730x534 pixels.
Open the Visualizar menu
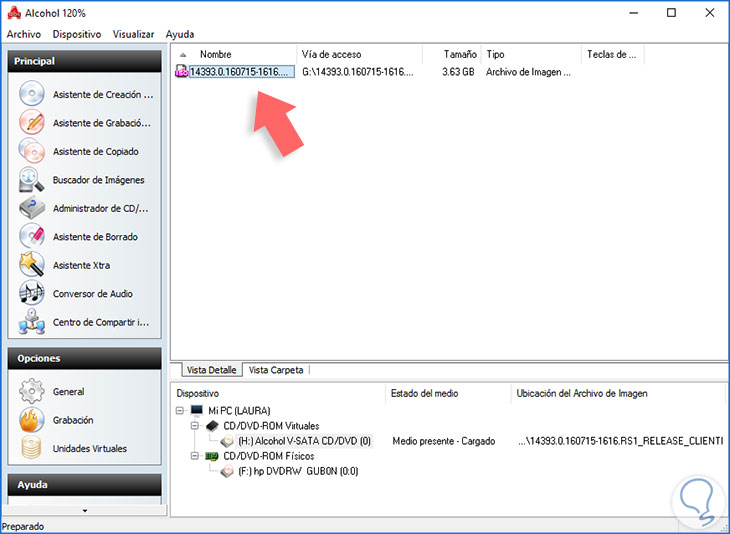click(x=133, y=34)
